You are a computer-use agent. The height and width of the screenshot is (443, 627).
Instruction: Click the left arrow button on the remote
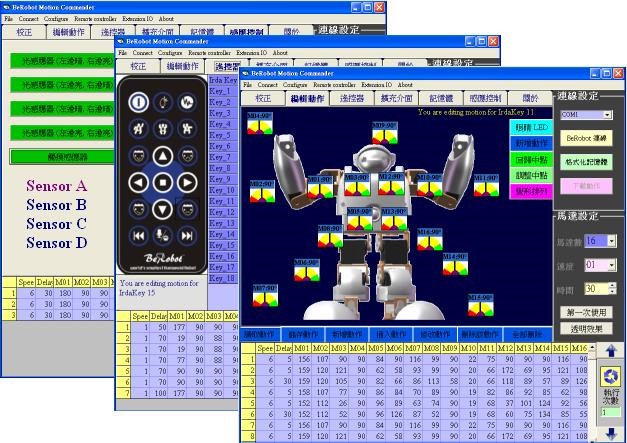[139, 183]
